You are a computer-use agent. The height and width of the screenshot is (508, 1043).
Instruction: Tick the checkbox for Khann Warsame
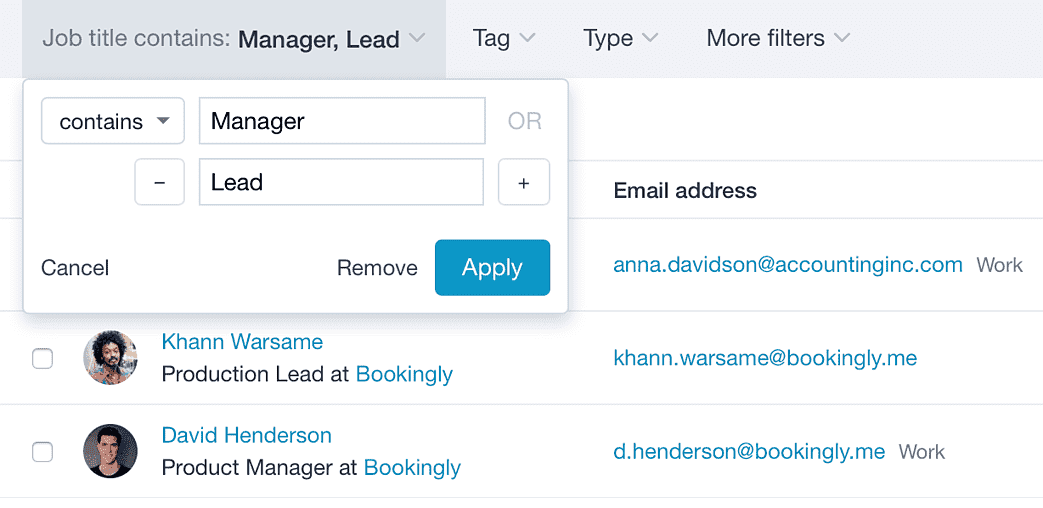43,359
